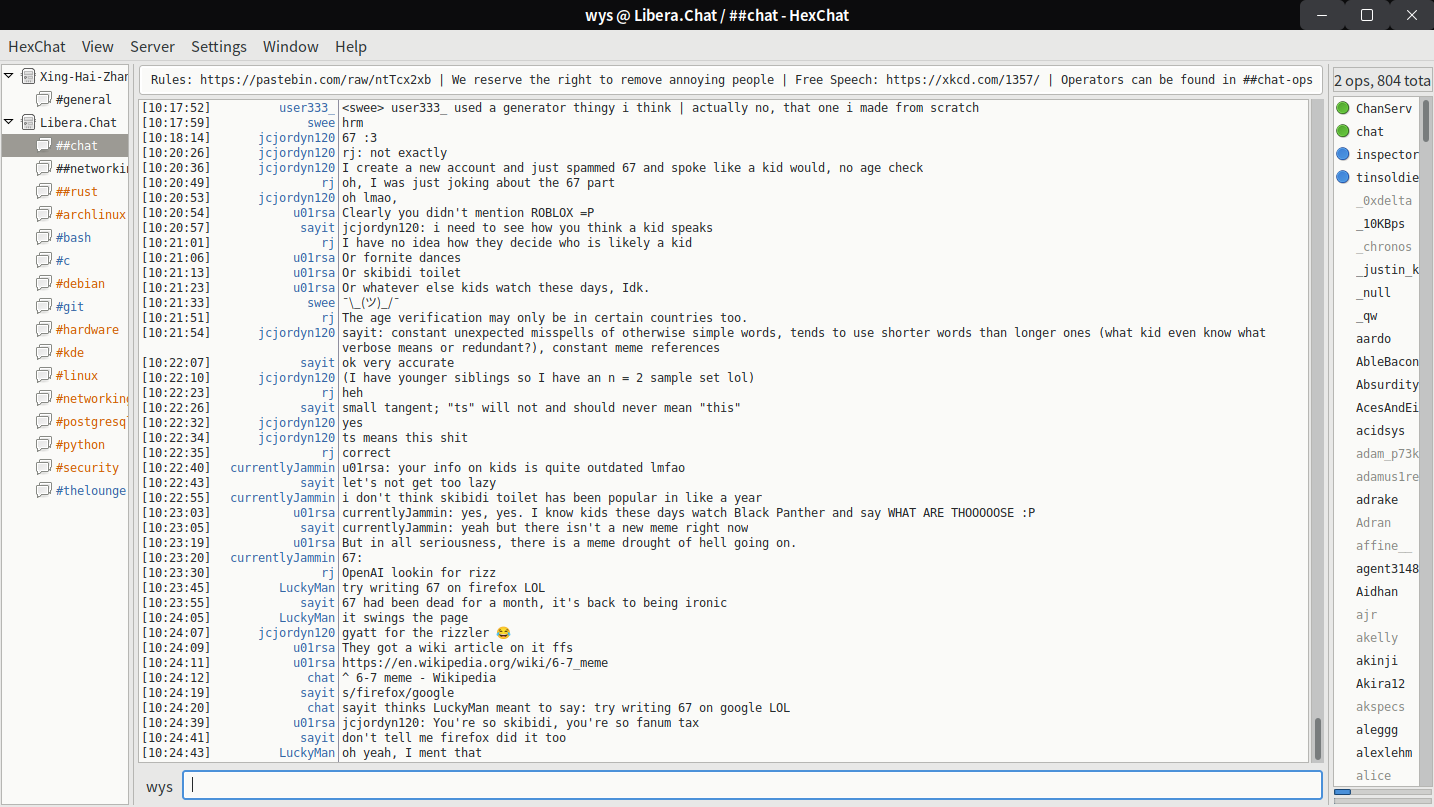1434x807 pixels.
Task: Click the chat area vertical scrollbar
Action: [1318, 430]
